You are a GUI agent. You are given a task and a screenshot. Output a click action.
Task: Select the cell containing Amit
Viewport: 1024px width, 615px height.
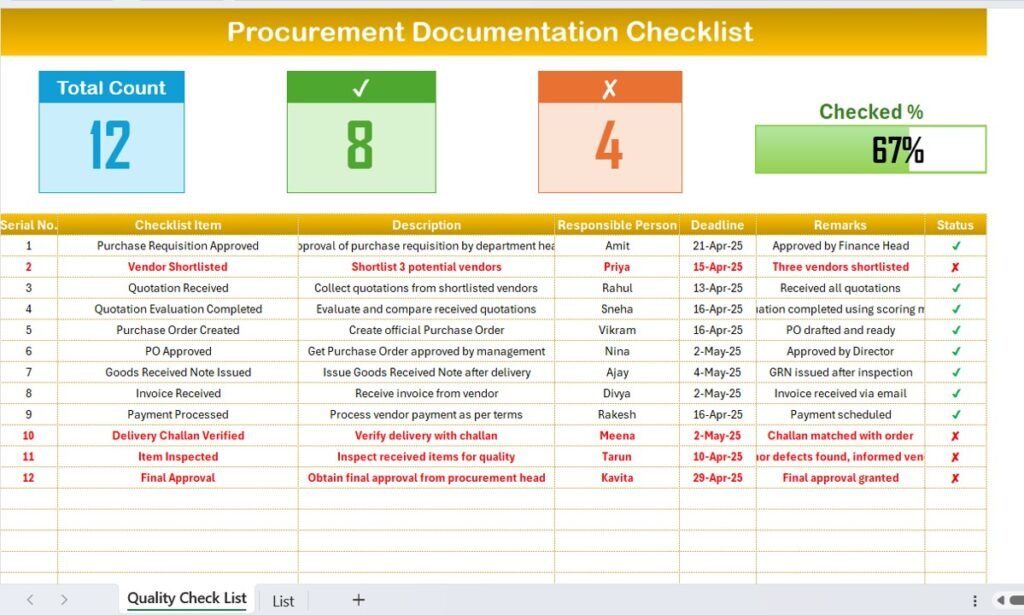[x=617, y=245]
